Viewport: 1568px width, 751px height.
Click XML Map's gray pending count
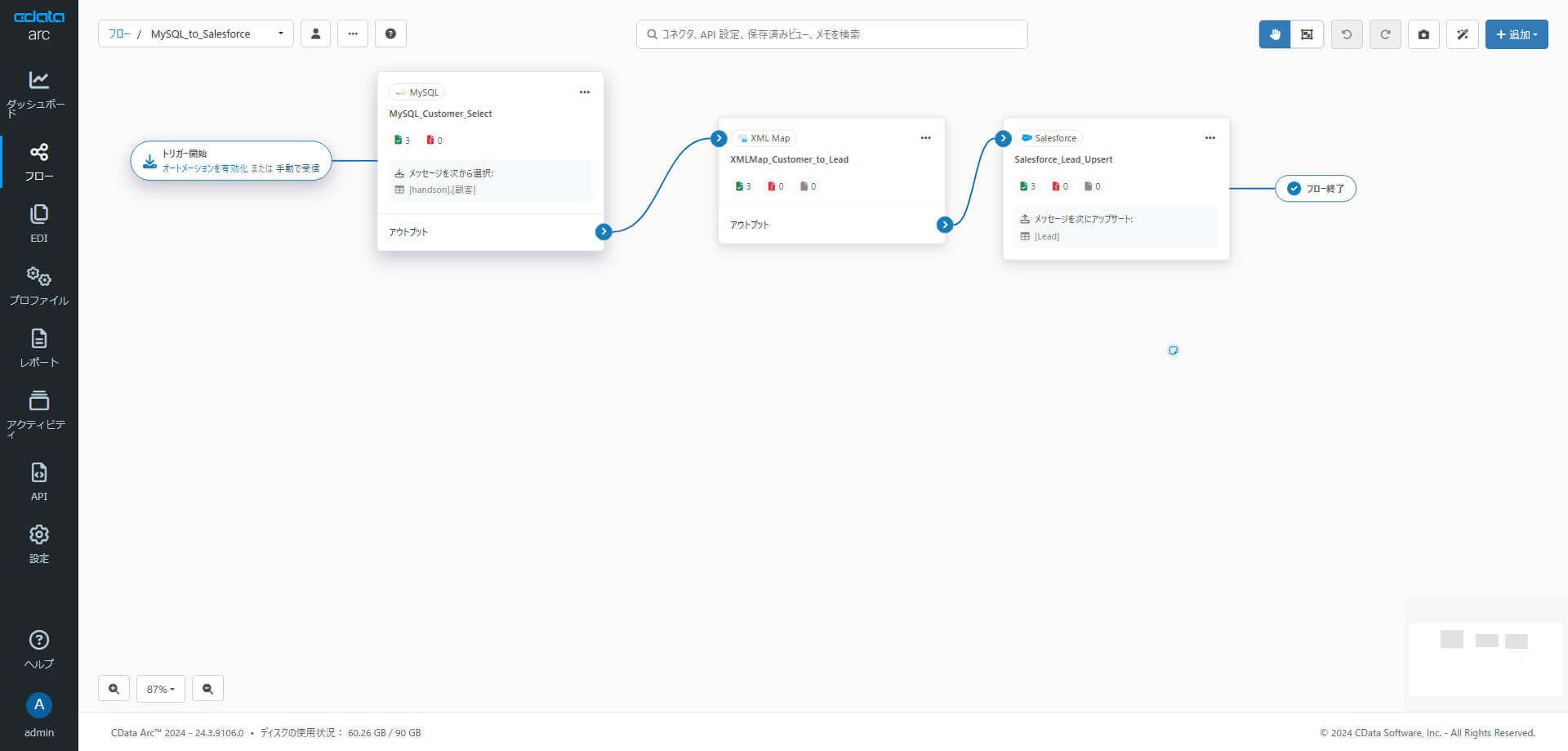click(808, 186)
